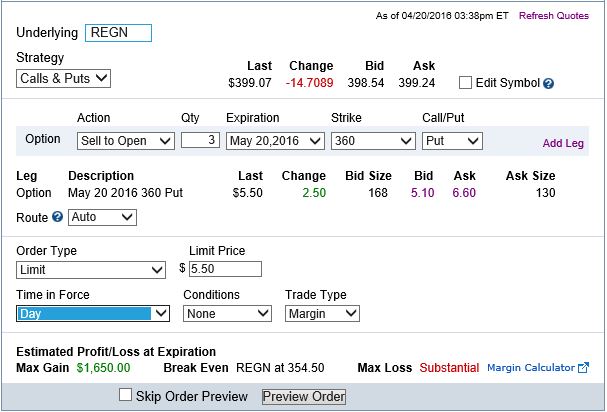Click the Limit Price field 5.50

point(225,269)
